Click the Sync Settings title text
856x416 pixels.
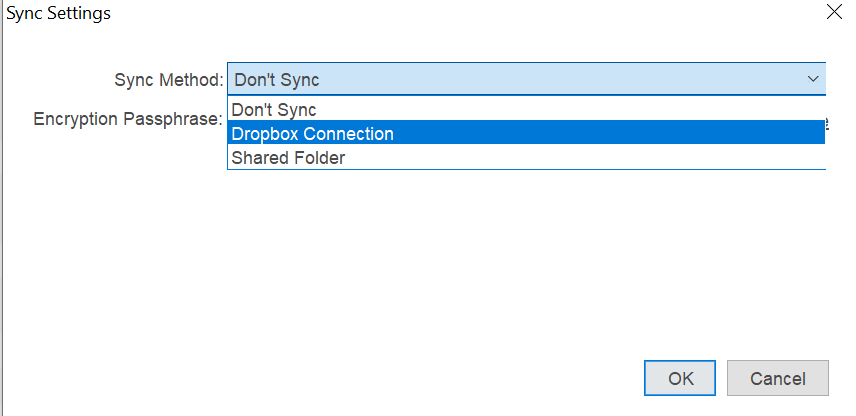click(x=58, y=13)
